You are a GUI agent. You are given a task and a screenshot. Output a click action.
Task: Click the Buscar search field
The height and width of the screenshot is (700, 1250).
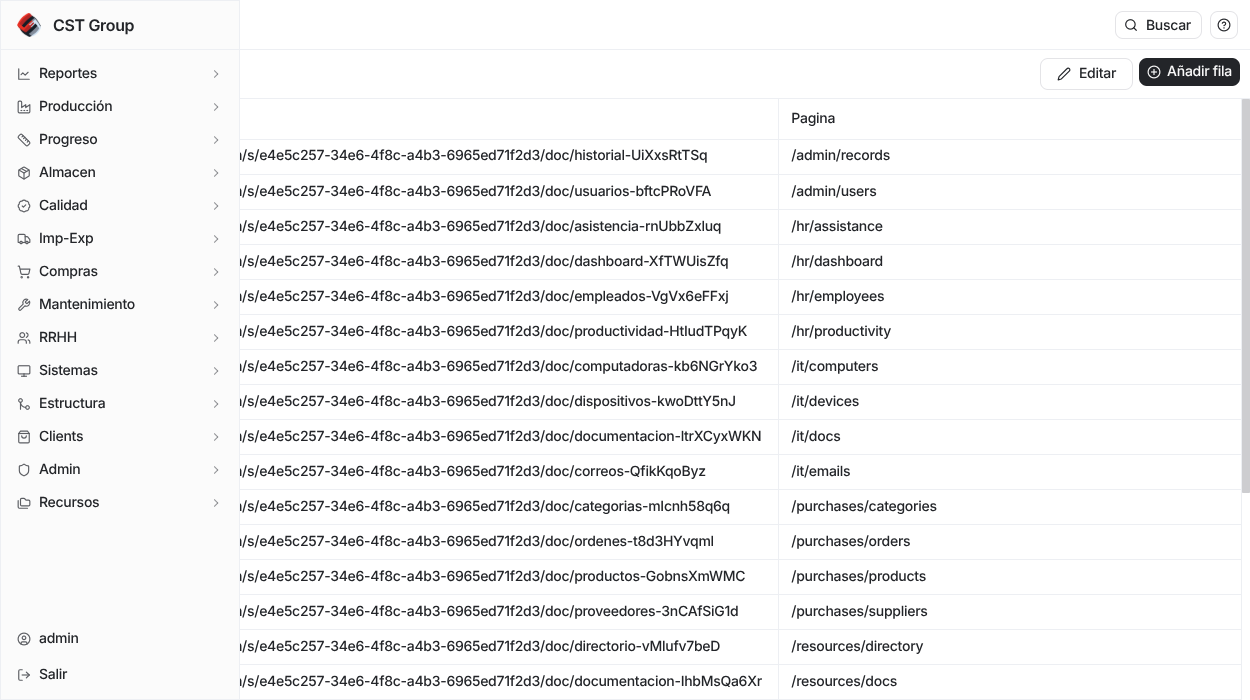[x=1158, y=25]
